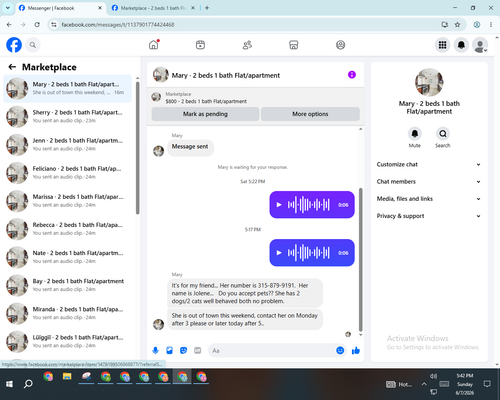The height and width of the screenshot is (400, 500).
Task: Open the Marketplace storefront icon
Action: (294, 45)
